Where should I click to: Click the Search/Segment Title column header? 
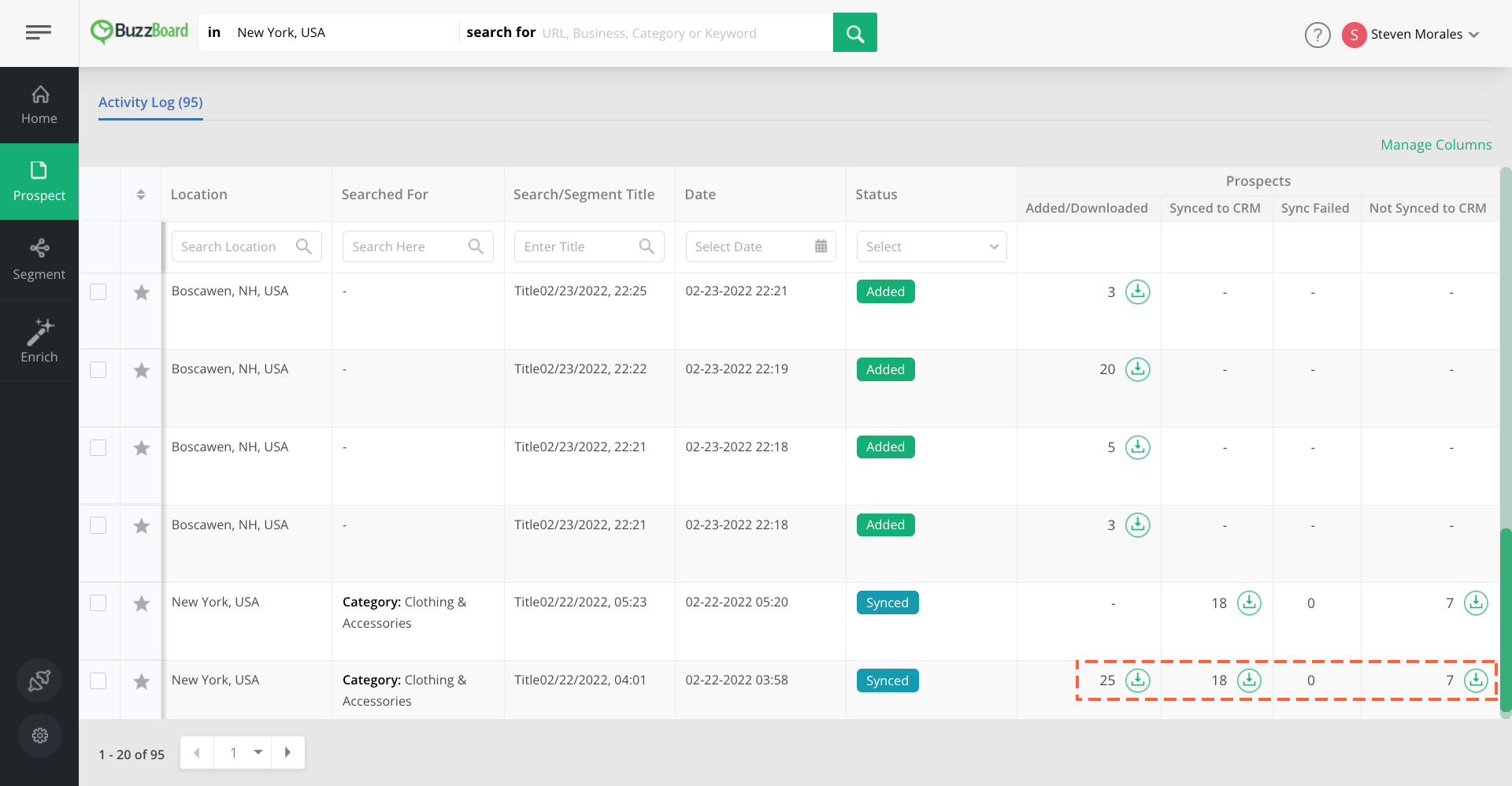[584, 195]
